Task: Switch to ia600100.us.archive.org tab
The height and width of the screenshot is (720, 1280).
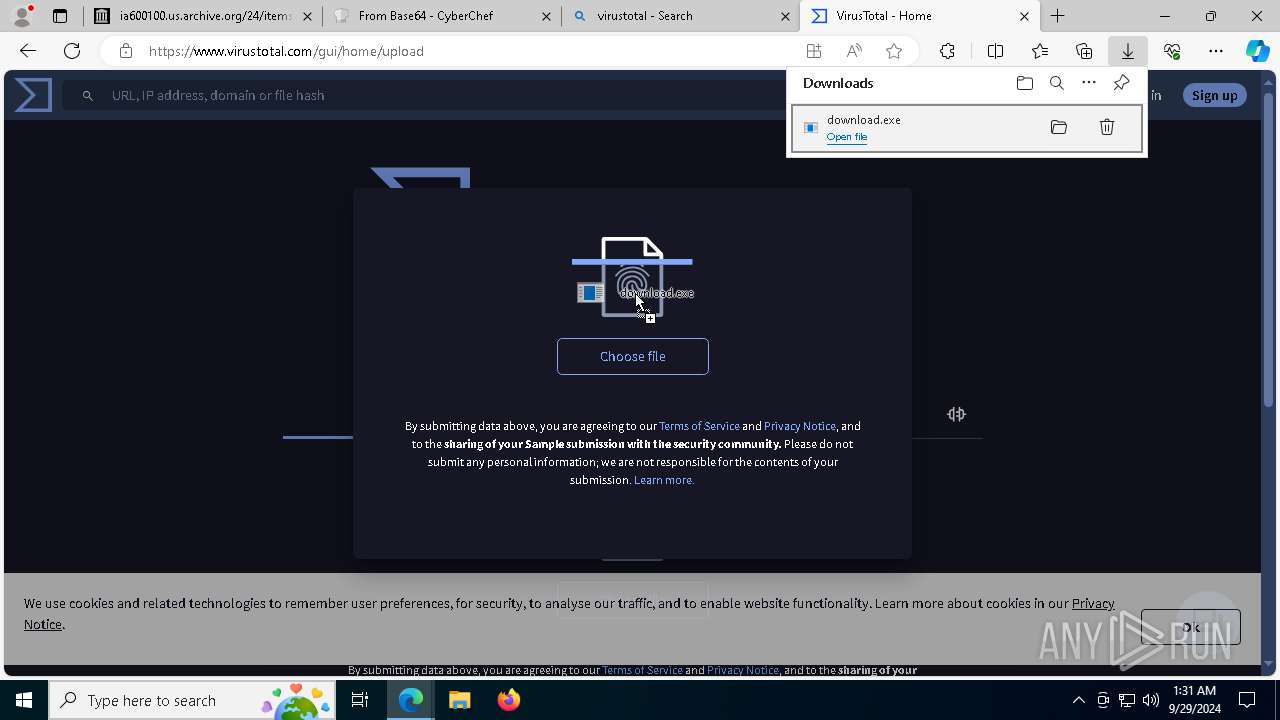Action: point(202,16)
